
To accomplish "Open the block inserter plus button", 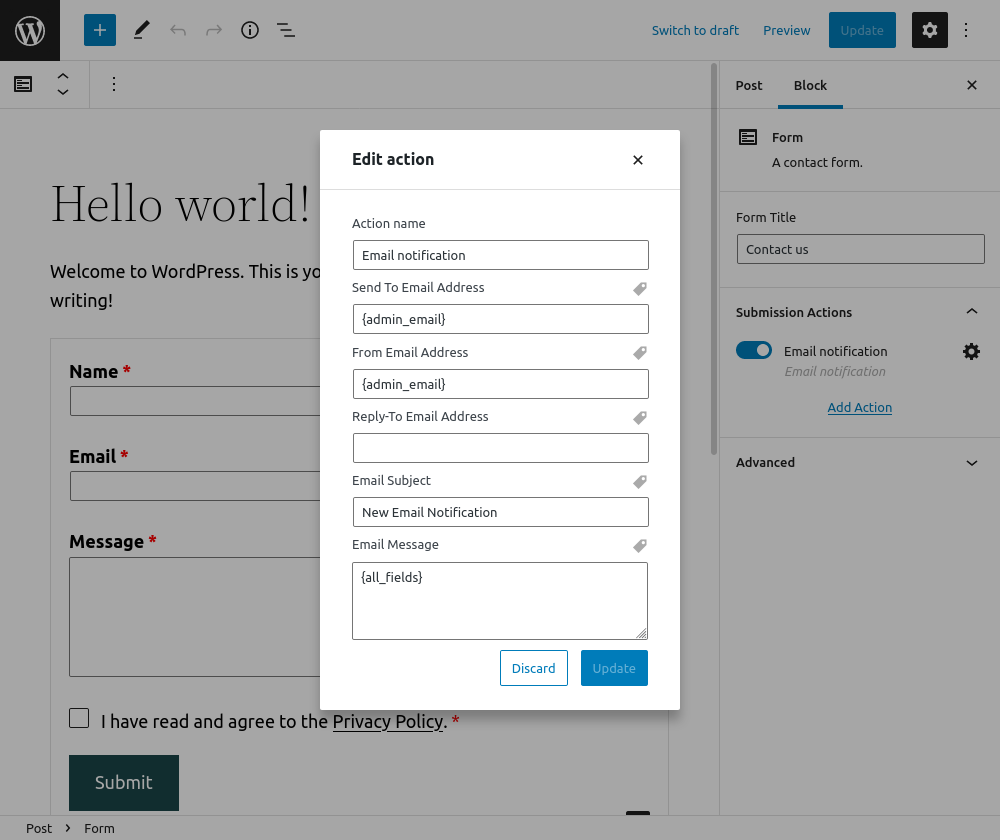I will pyautogui.click(x=99, y=30).
